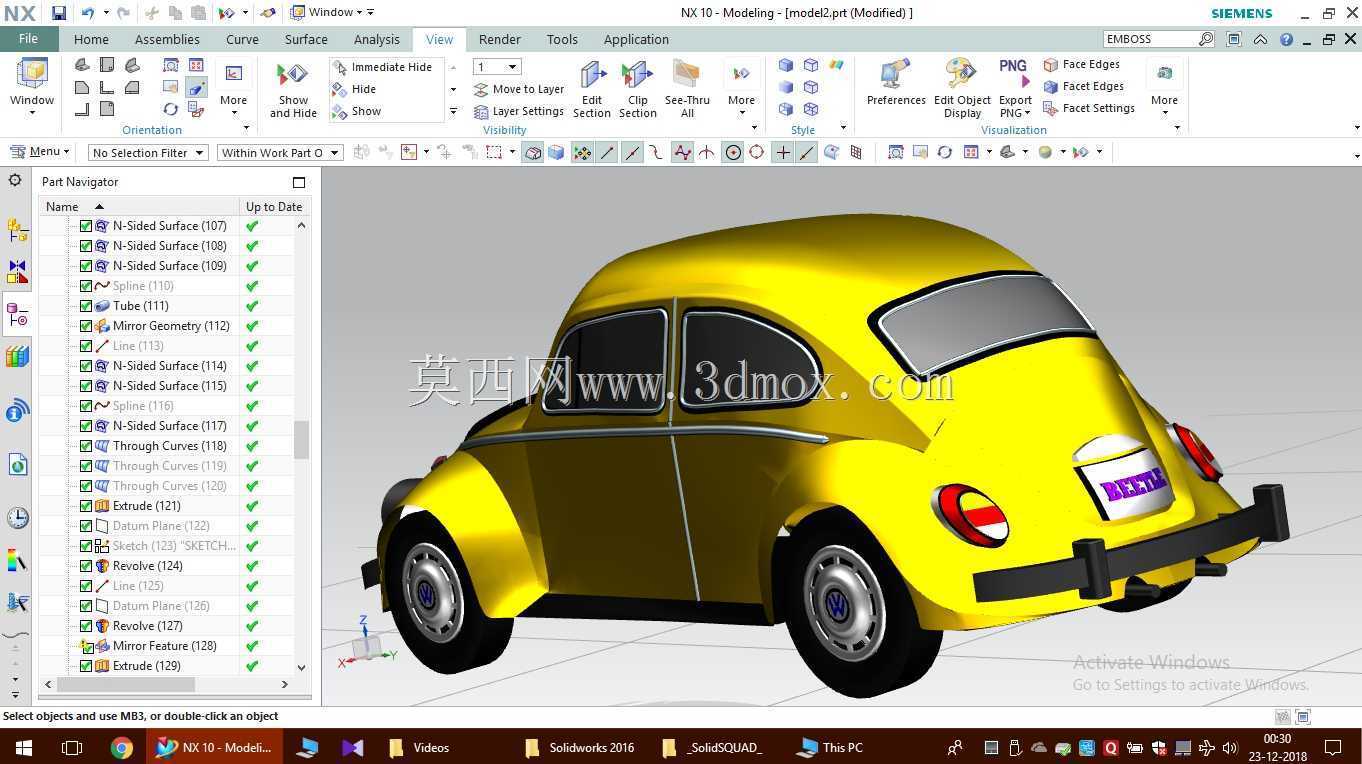Open the work layer number dropdown
Viewport: 1362px width, 764px height.
[x=497, y=67]
